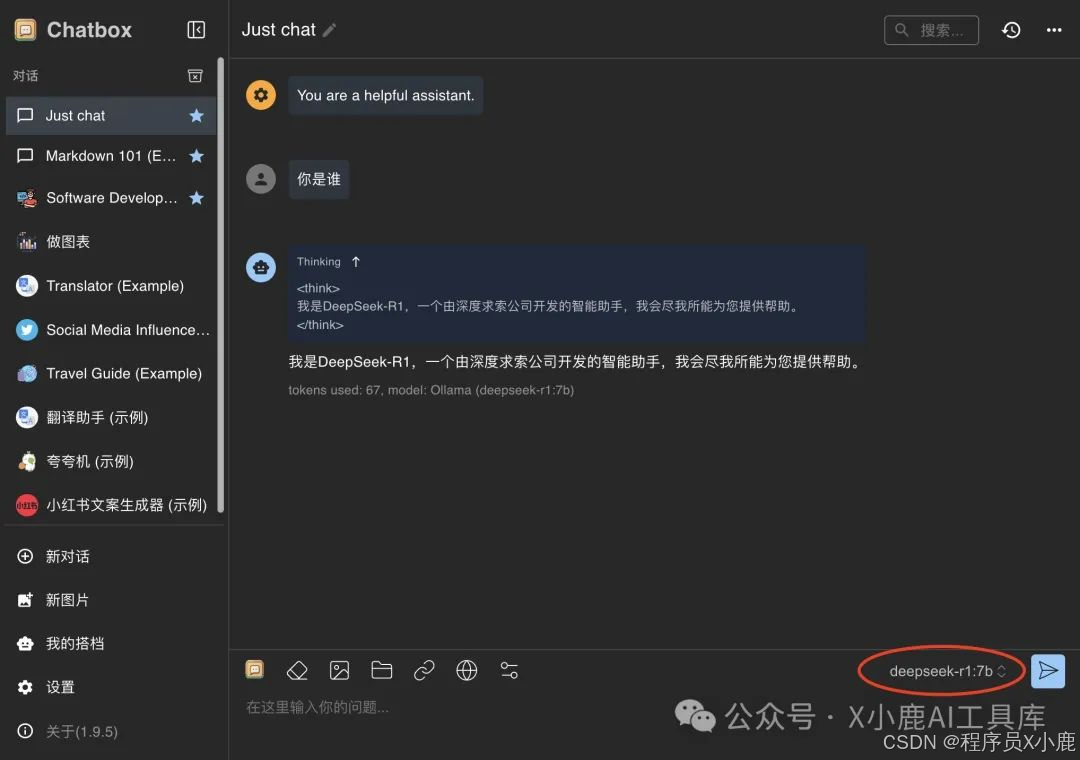
Task: Click the assistant reply 我是DeepSeek-R1 text
Action: [575, 362]
